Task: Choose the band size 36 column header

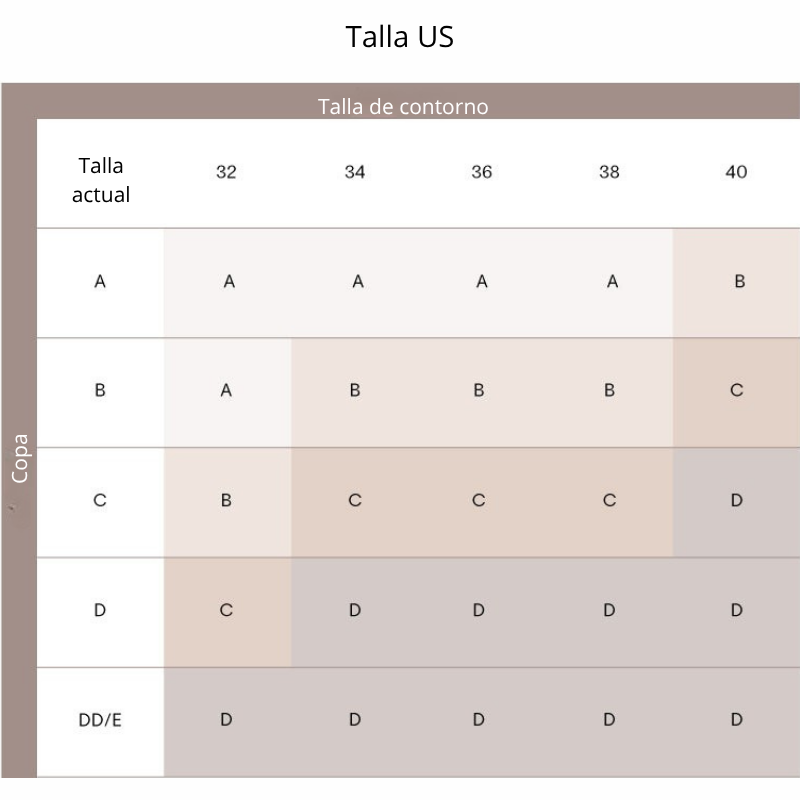Action: [482, 172]
